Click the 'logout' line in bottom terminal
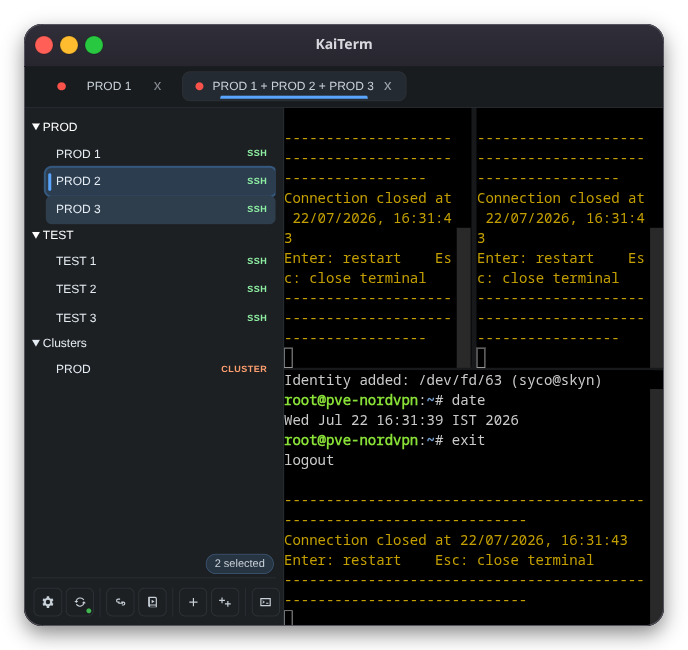The width and height of the screenshot is (688, 650). click(x=309, y=460)
